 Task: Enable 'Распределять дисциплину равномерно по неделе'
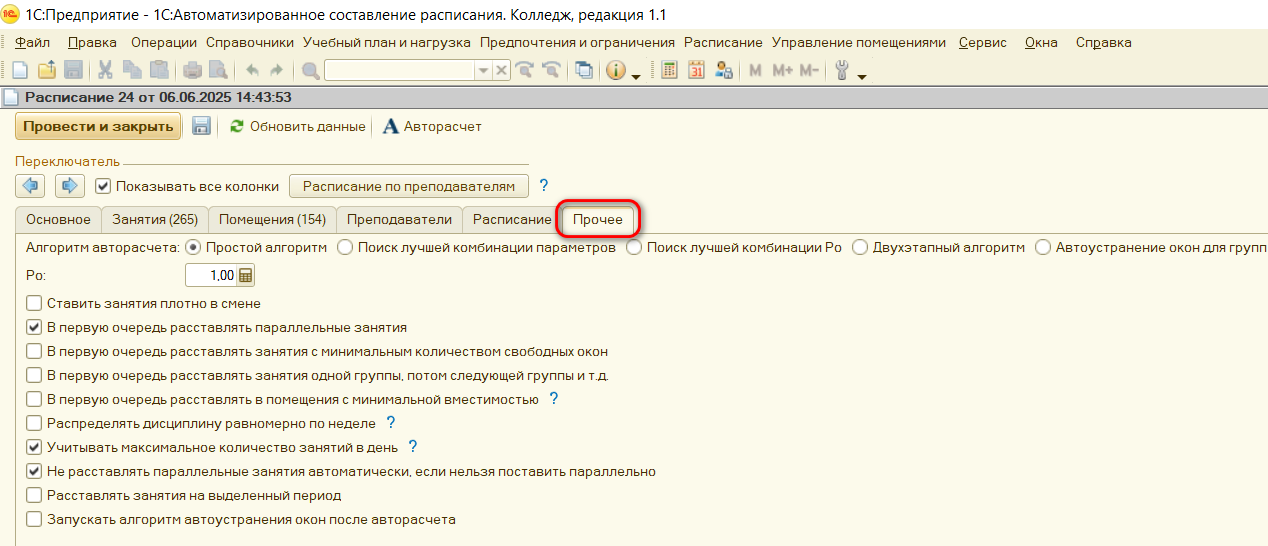pos(34,423)
